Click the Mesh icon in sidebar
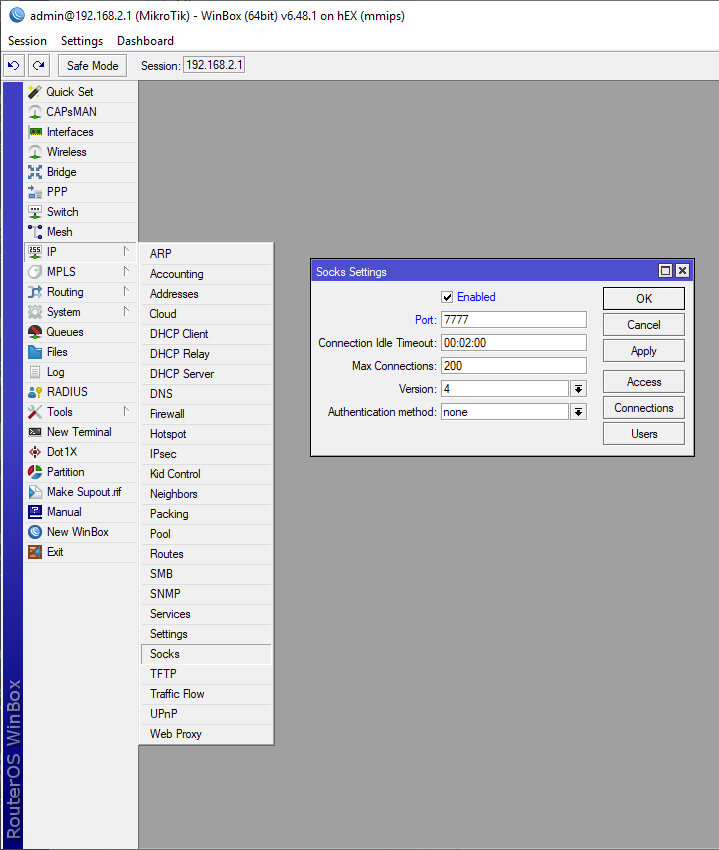 35,232
